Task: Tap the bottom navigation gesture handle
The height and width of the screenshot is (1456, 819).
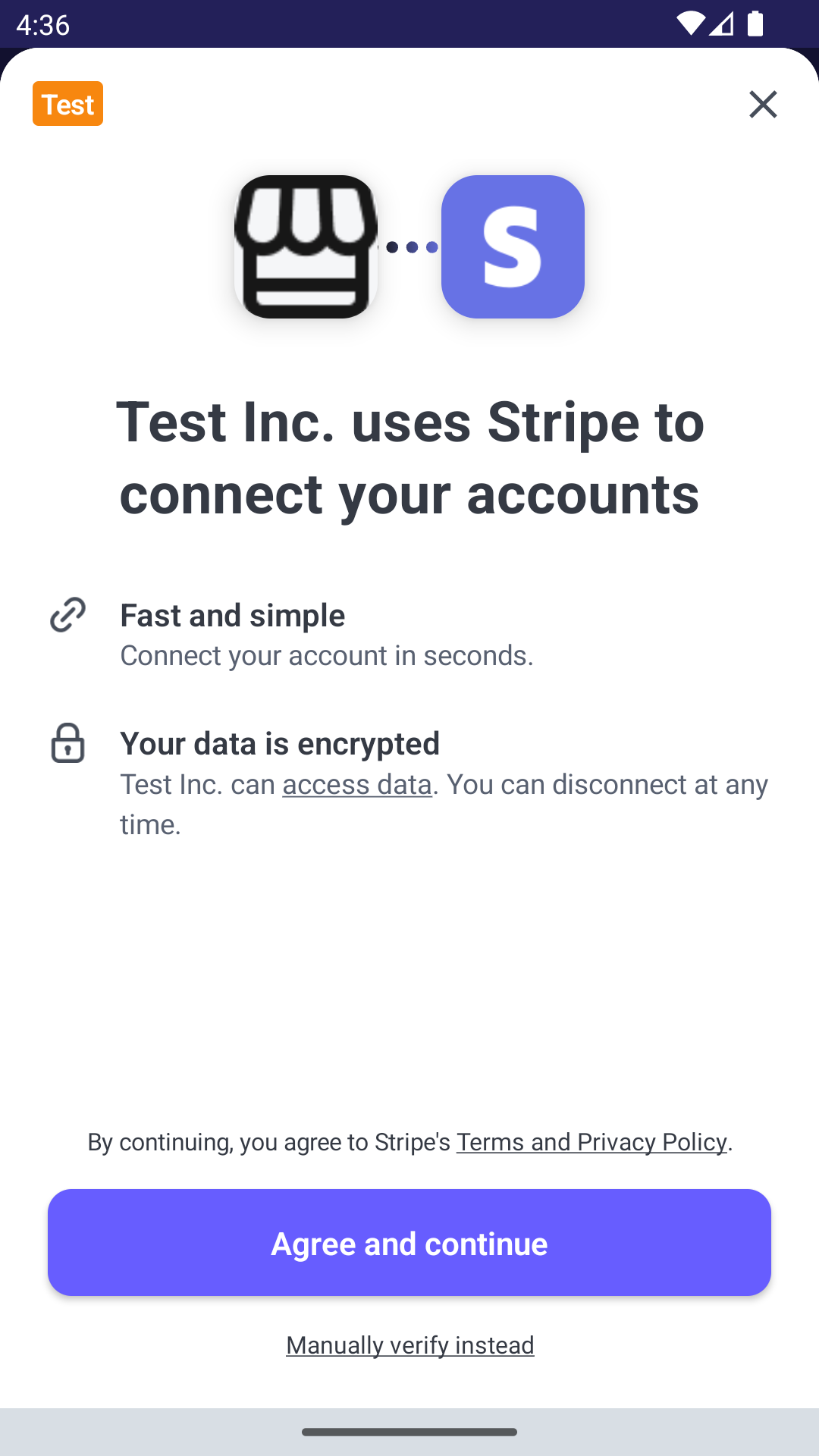Action: tap(409, 1432)
